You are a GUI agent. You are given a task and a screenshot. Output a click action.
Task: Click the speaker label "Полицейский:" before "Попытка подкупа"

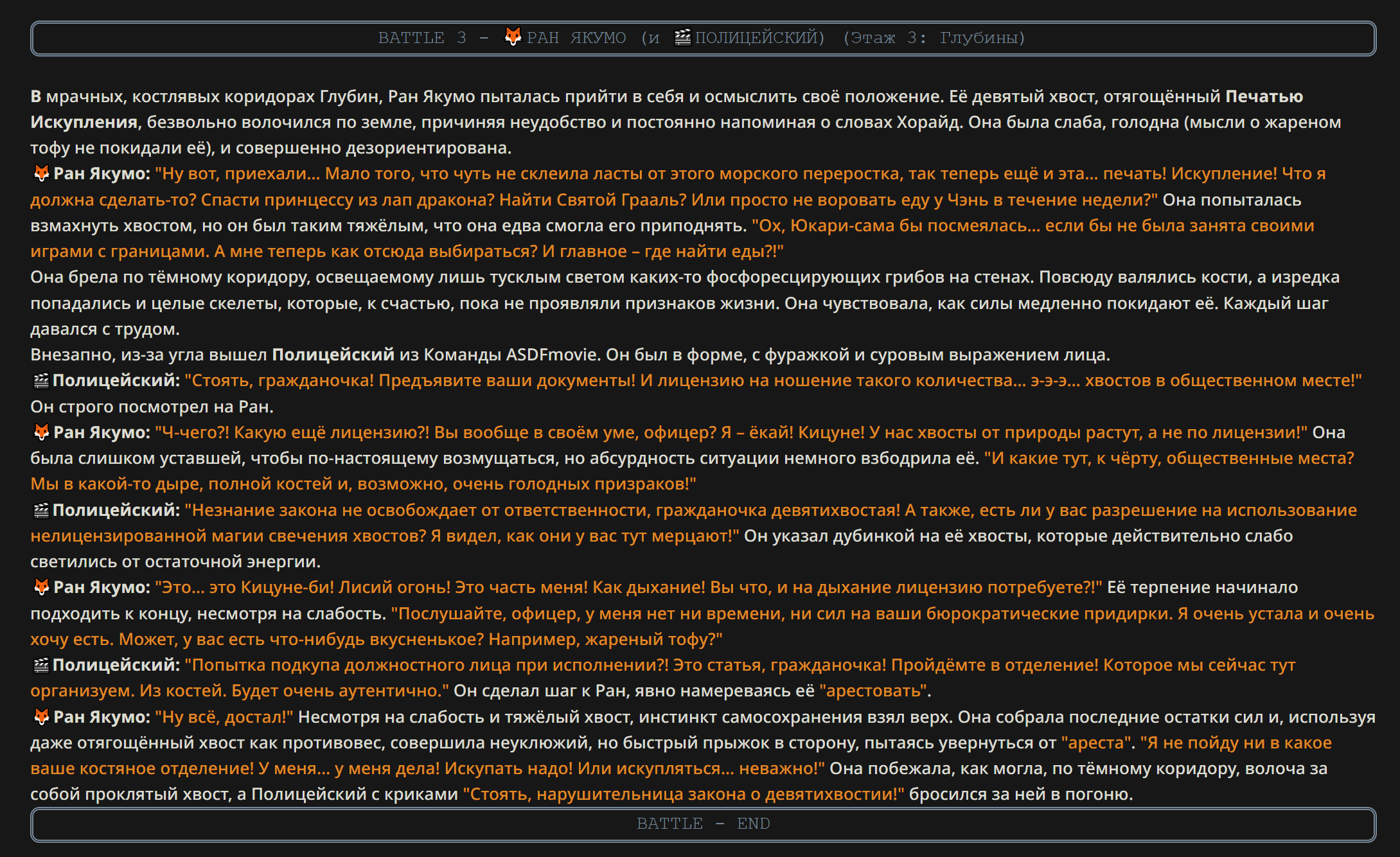point(116,665)
